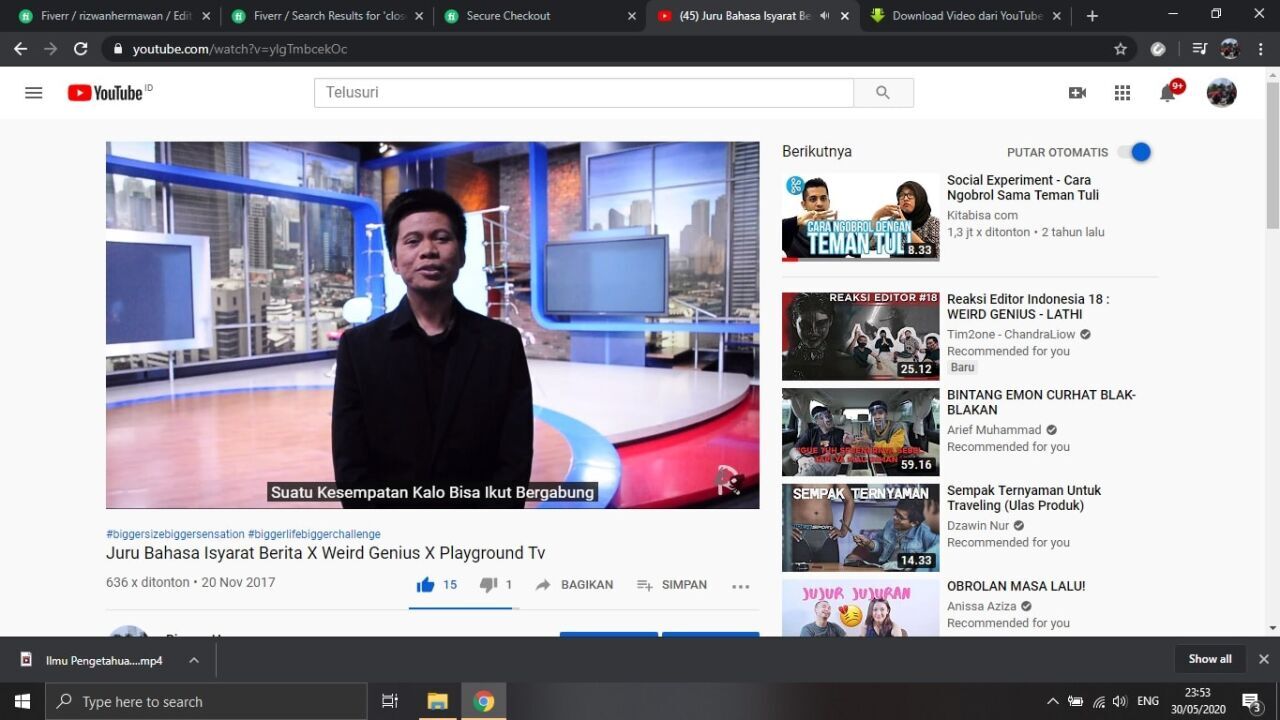The image size is (1280, 720).
Task: Click the SIMPAN save button
Action: [672, 585]
